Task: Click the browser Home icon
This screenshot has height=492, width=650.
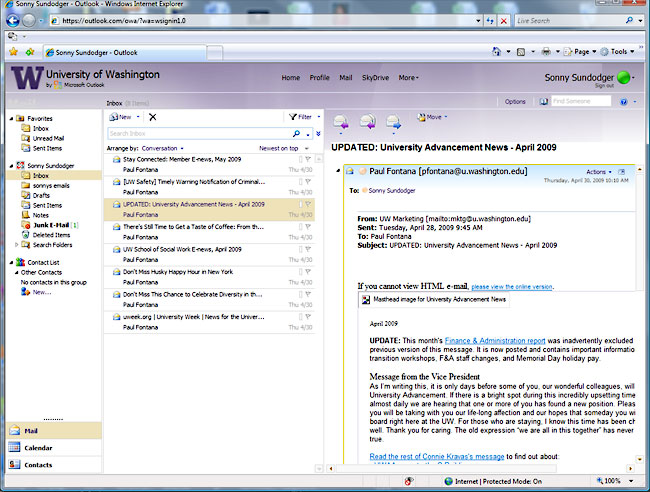Action: tap(496, 51)
